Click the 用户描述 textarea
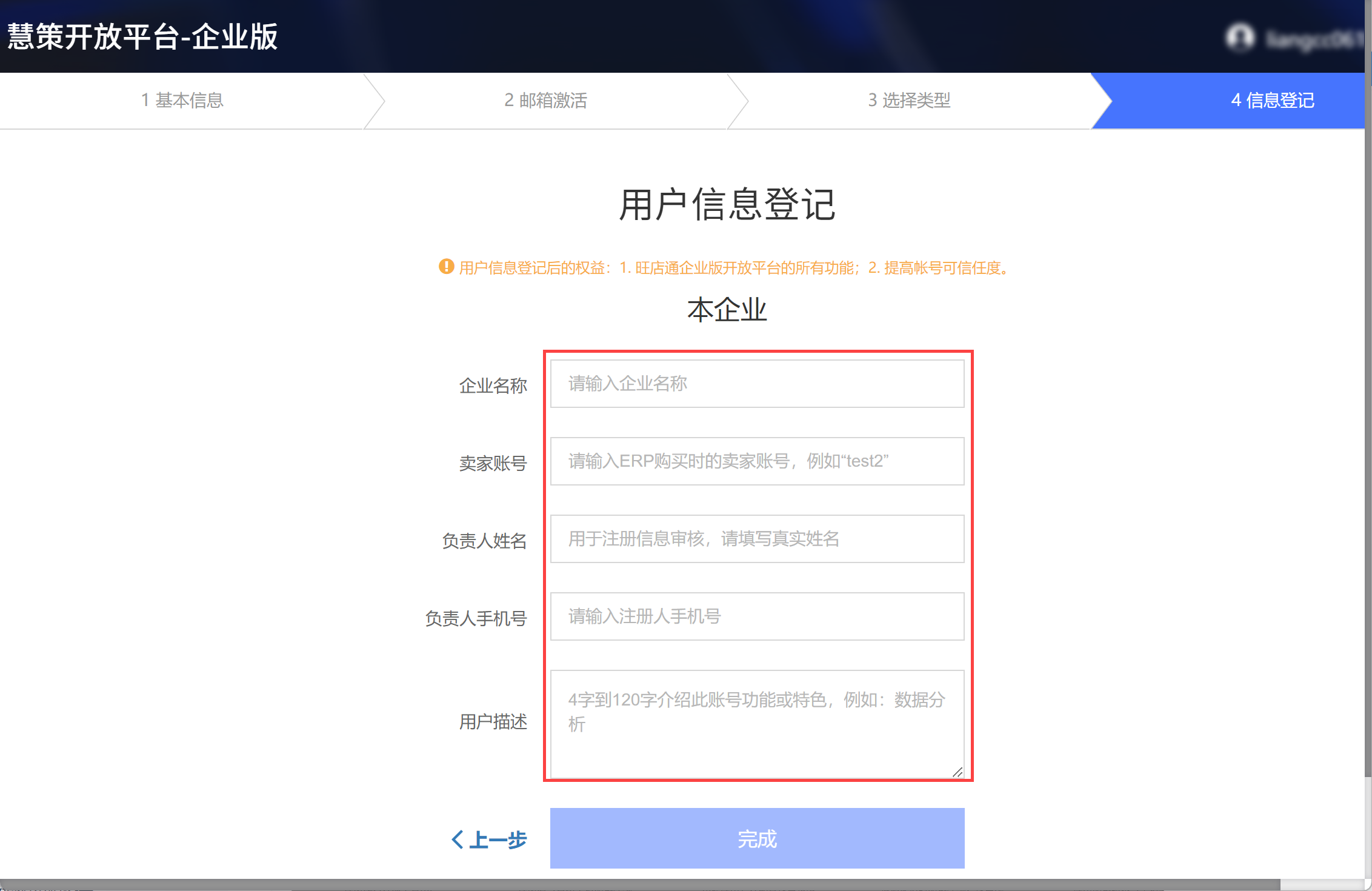1372x891 pixels. click(758, 724)
